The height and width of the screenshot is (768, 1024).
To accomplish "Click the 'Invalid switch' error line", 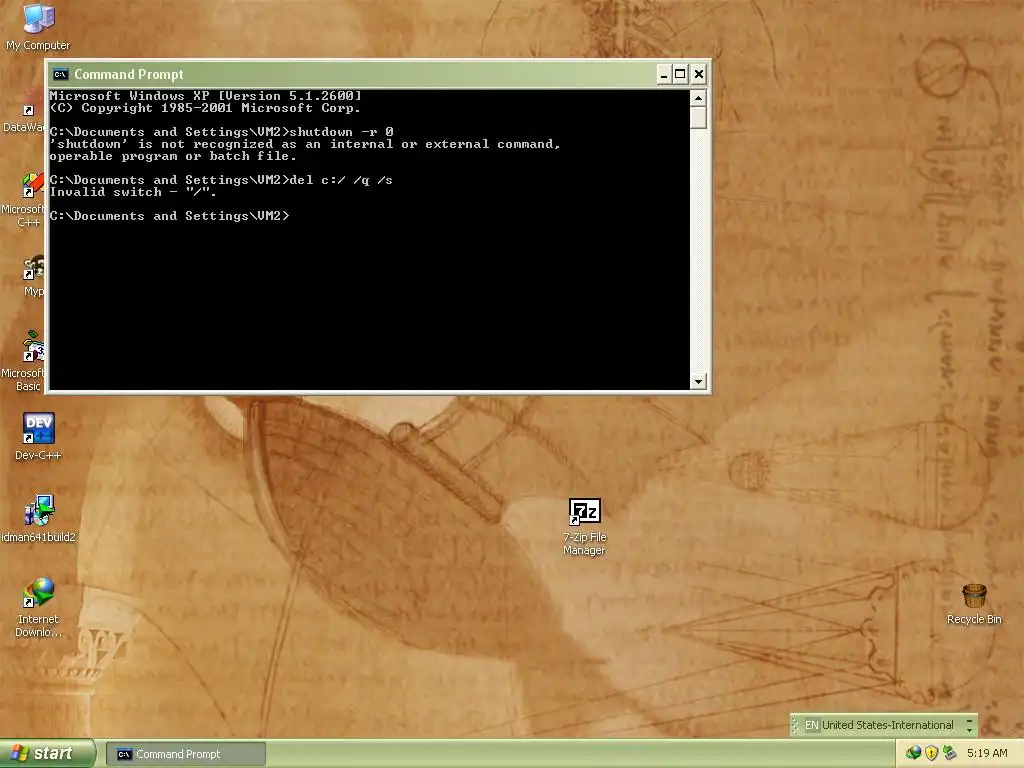I will click(133, 192).
